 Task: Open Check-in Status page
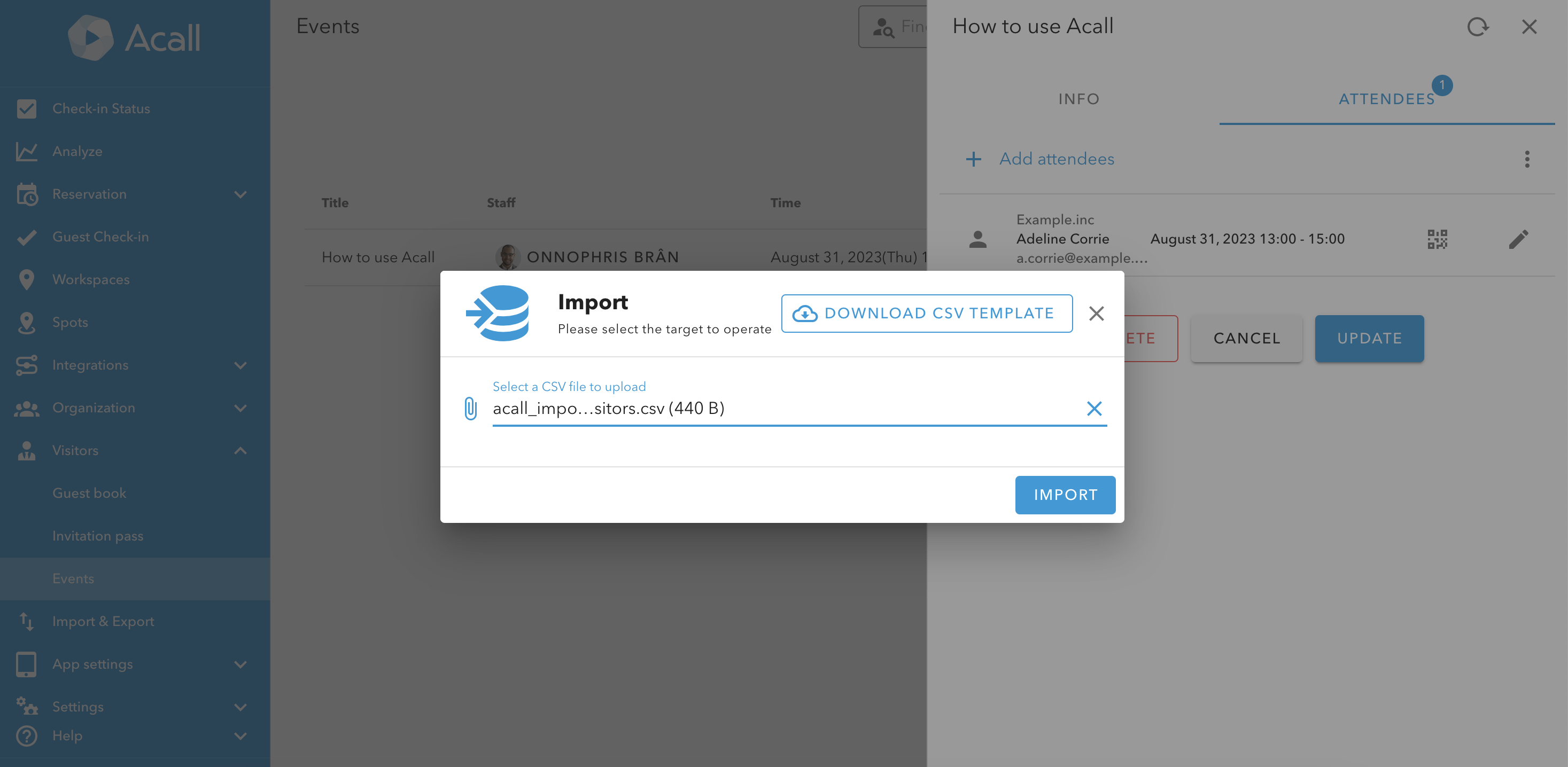pyautogui.click(x=101, y=109)
